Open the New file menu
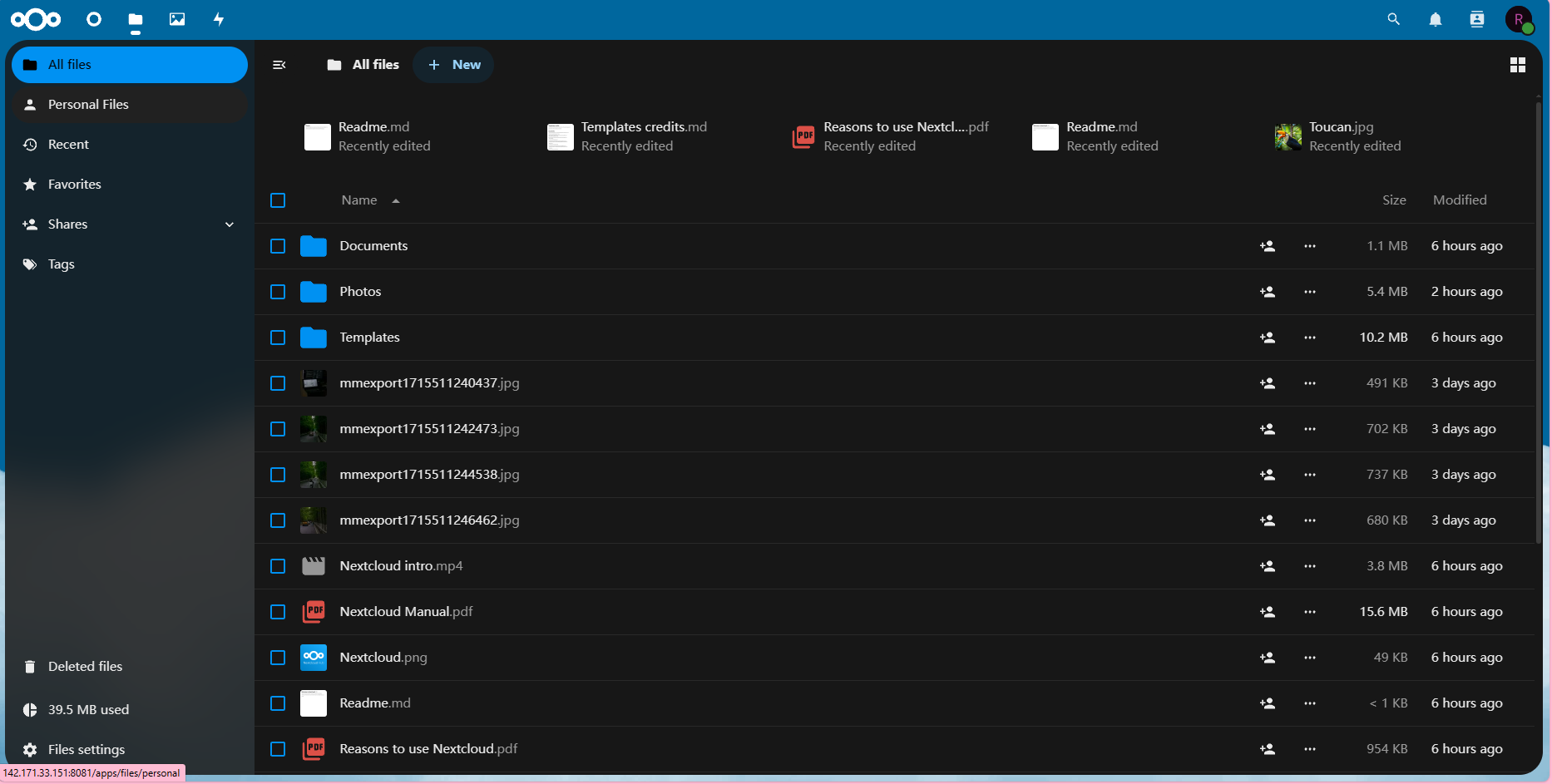The image size is (1552, 784). click(453, 65)
